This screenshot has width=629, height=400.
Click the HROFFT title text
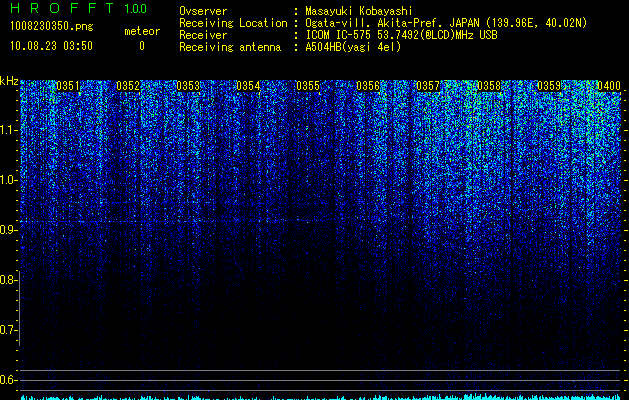click(x=62, y=8)
